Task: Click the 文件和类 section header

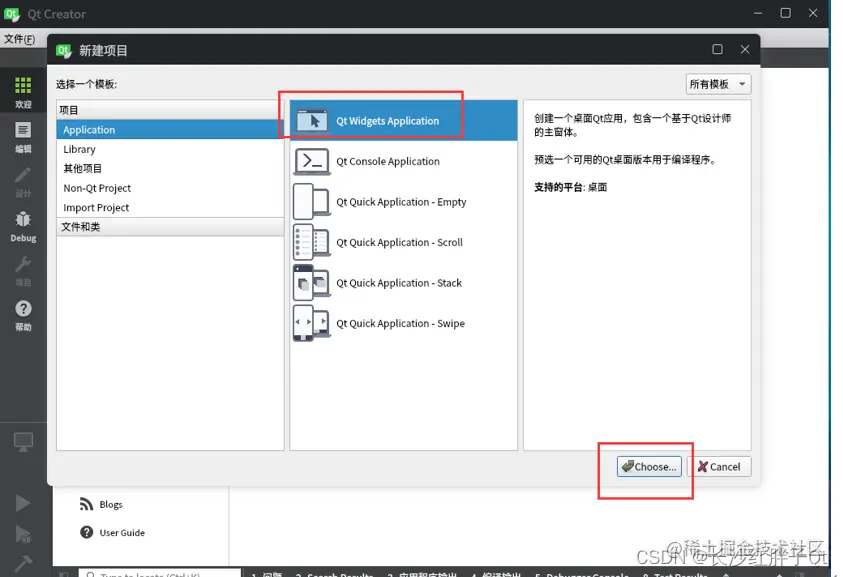Action: 170,226
